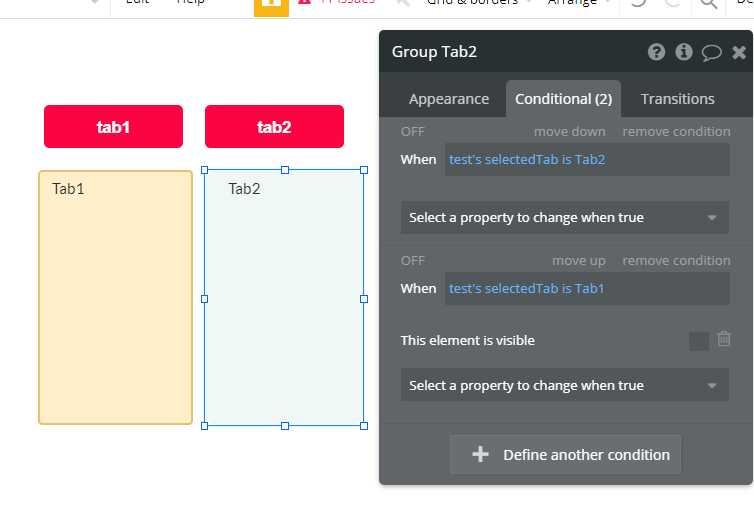The image size is (754, 524).
Task: Open the Transitions tab
Action: point(677,99)
